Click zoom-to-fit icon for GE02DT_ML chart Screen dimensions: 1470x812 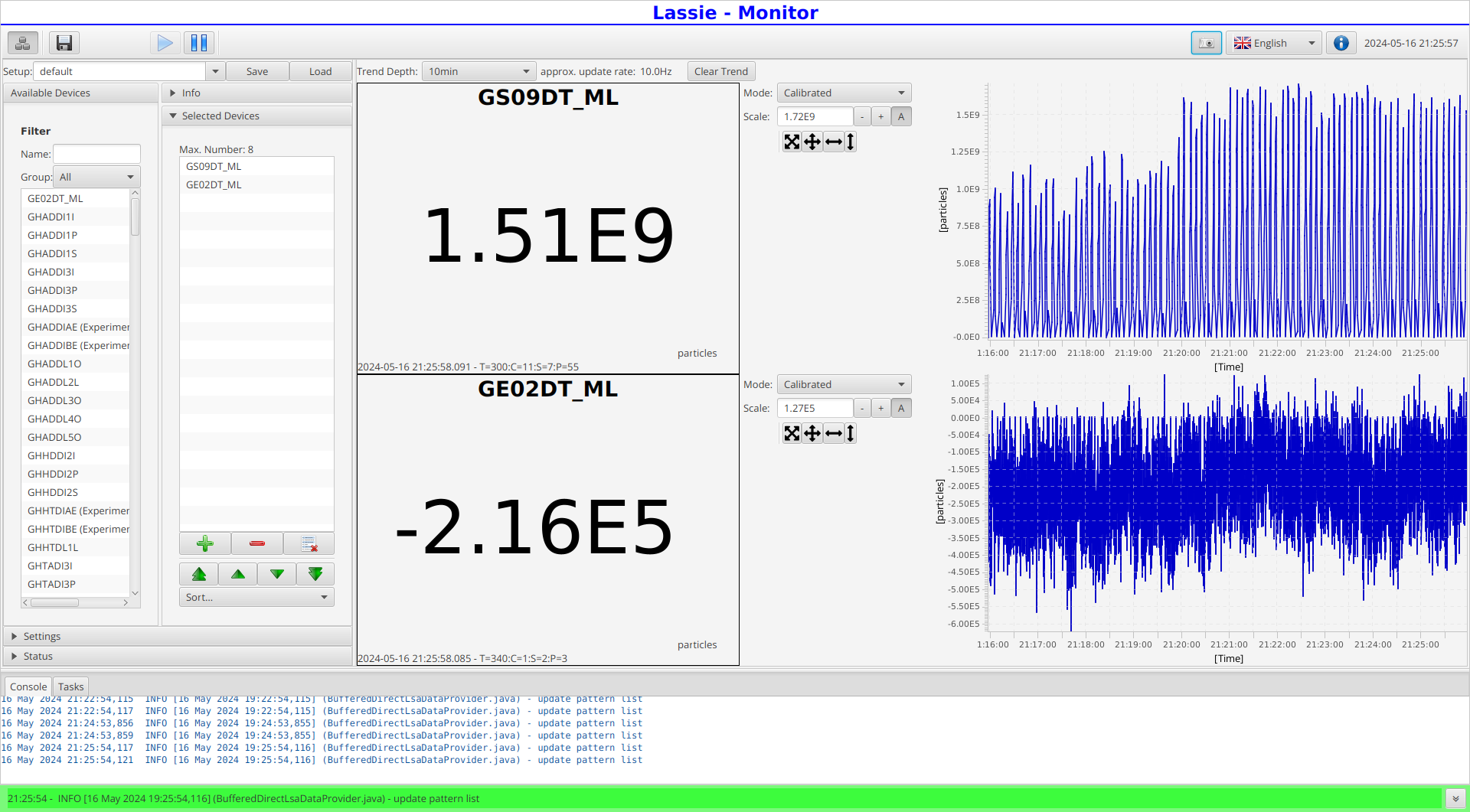(x=792, y=433)
